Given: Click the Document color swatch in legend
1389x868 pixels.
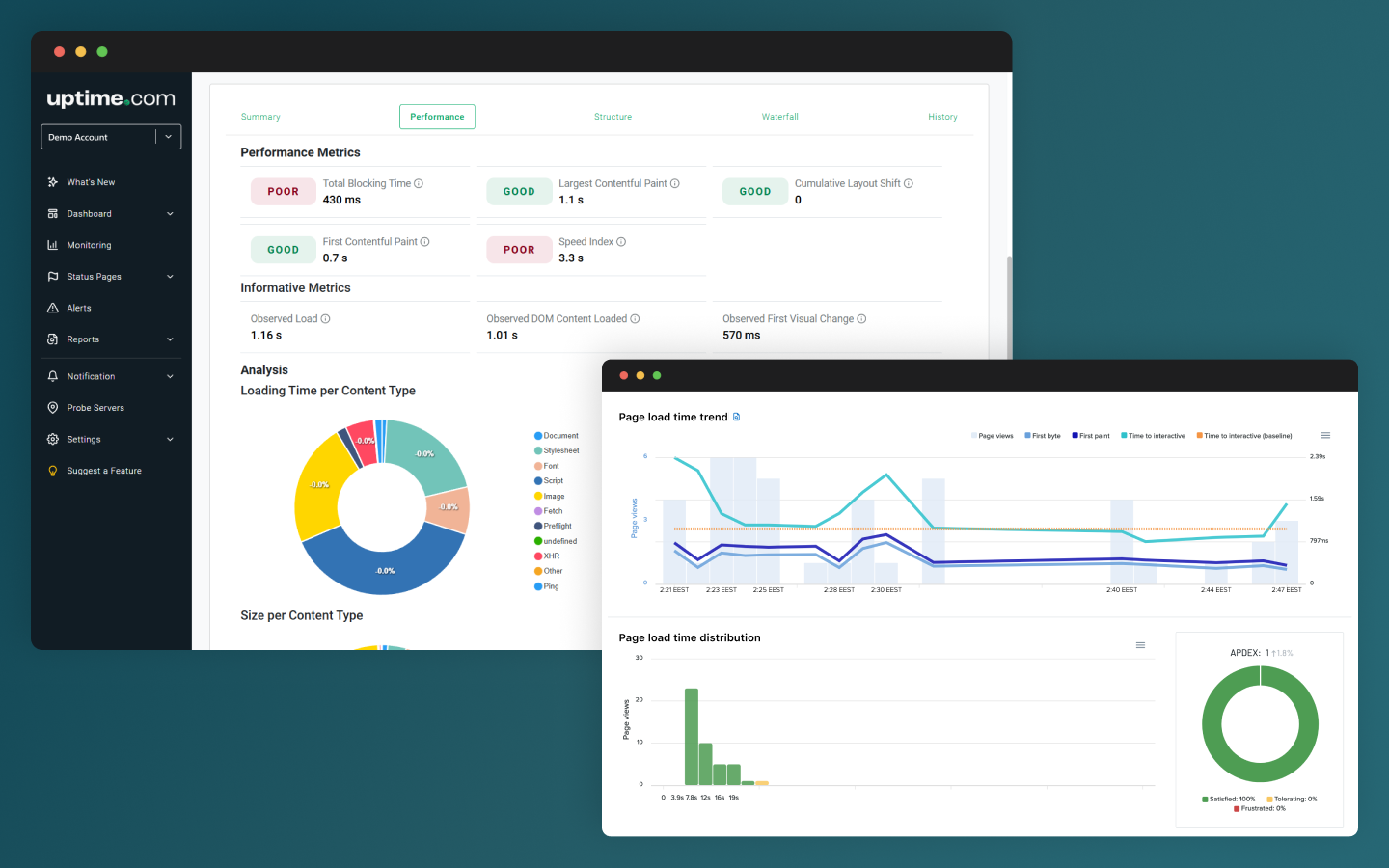Looking at the screenshot, I should tap(538, 436).
